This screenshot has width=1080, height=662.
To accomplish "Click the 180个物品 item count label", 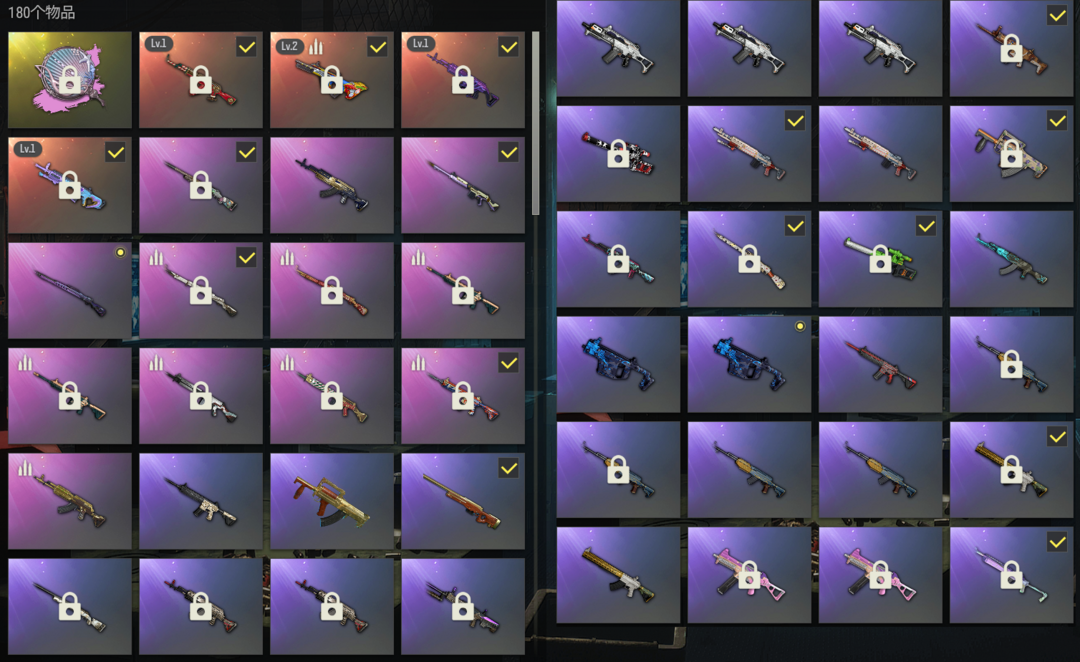I will tap(41, 12).
